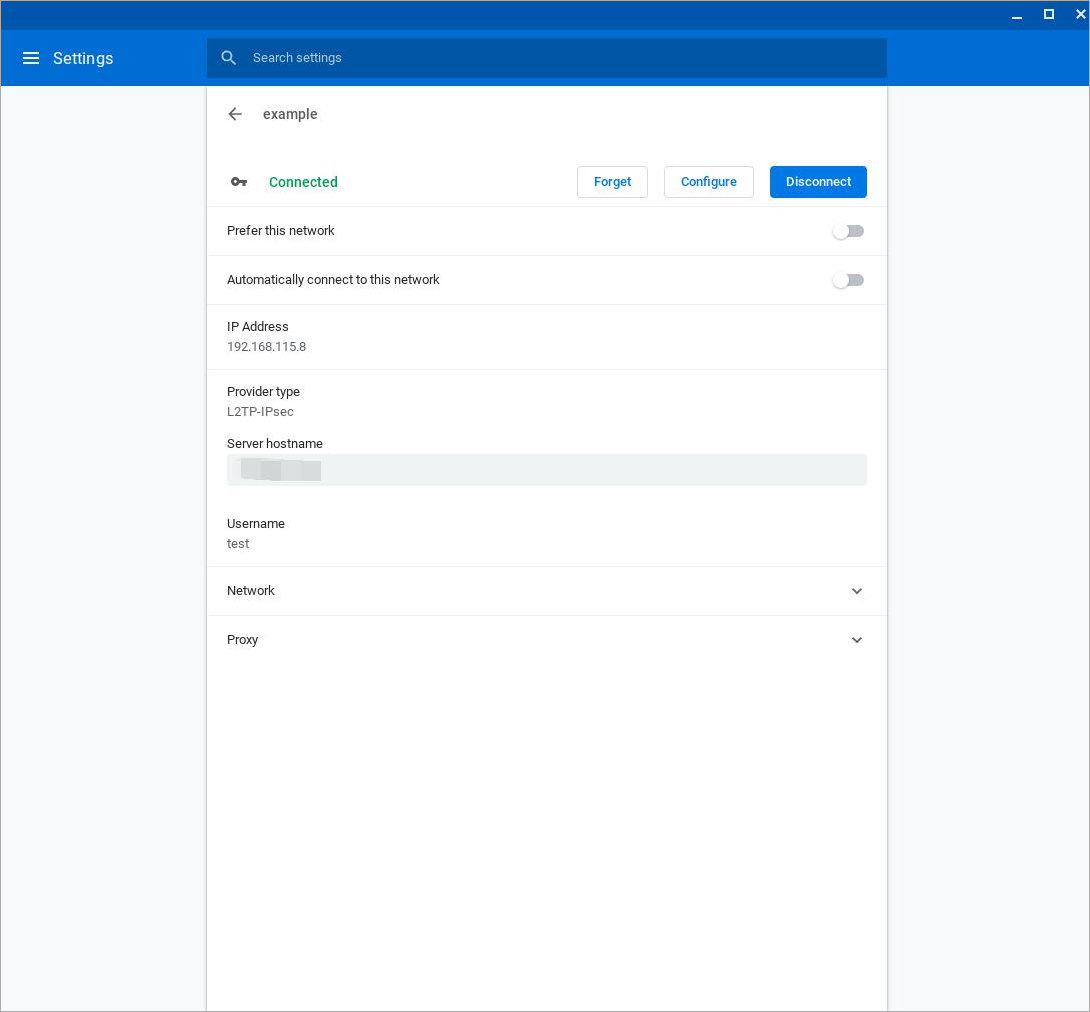Image resolution: width=1090 pixels, height=1012 pixels.
Task: Click the back arrow next to example
Action: tap(235, 114)
